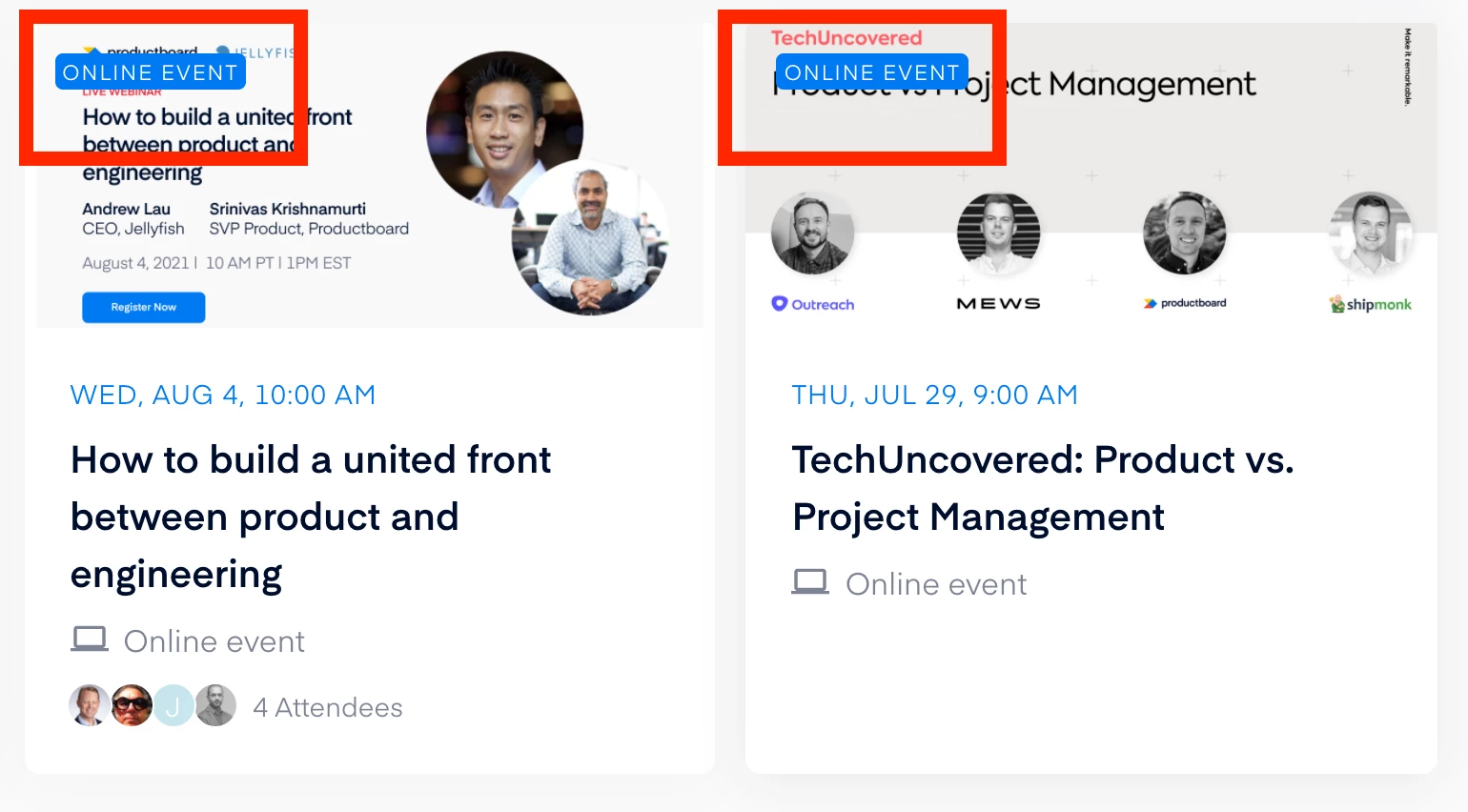Viewport: 1468px width, 812px height.
Task: Open the united front webinar banner image
Action: pyautogui.click(x=370, y=175)
